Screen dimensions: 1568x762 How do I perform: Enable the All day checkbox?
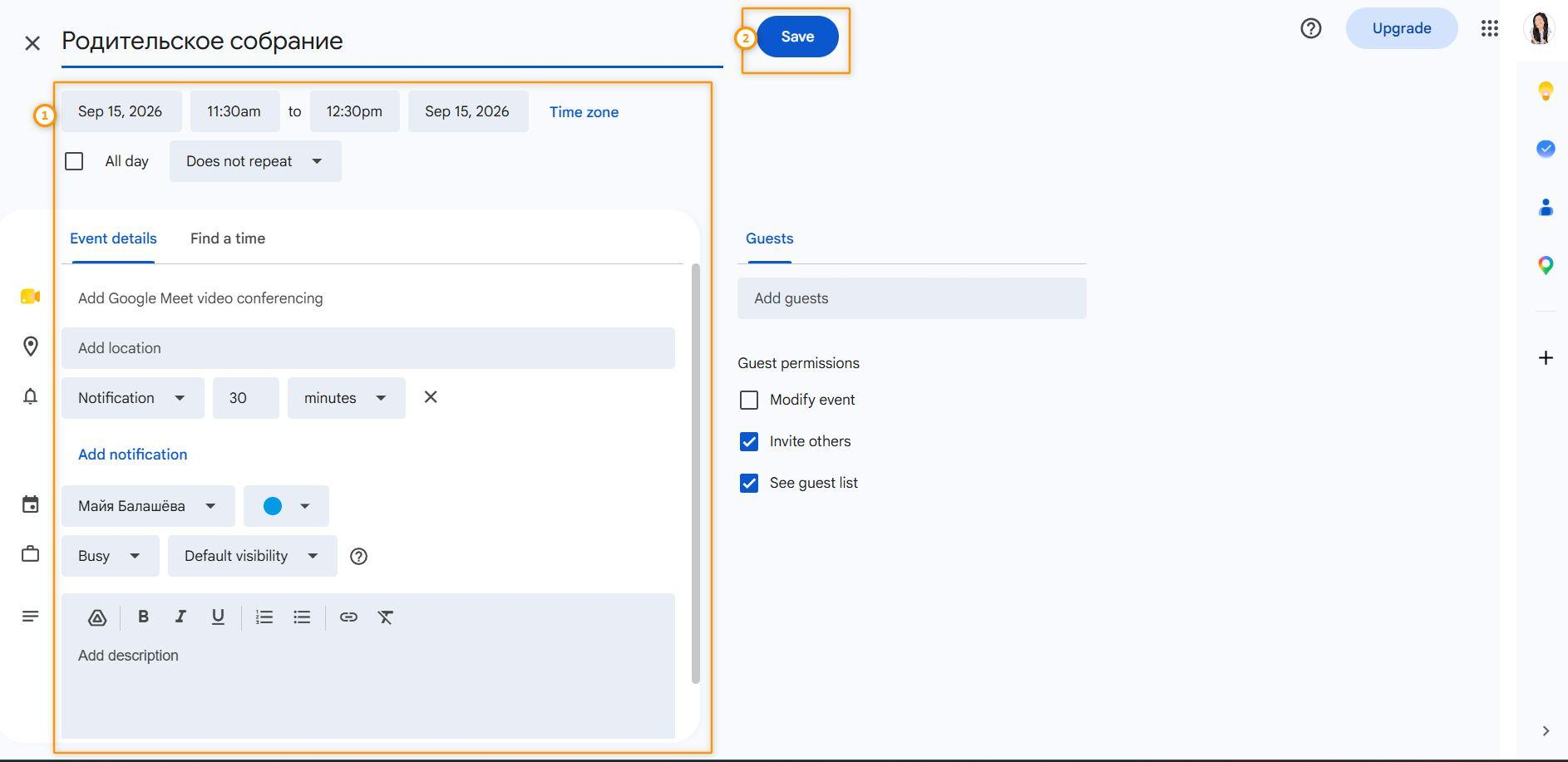point(74,161)
